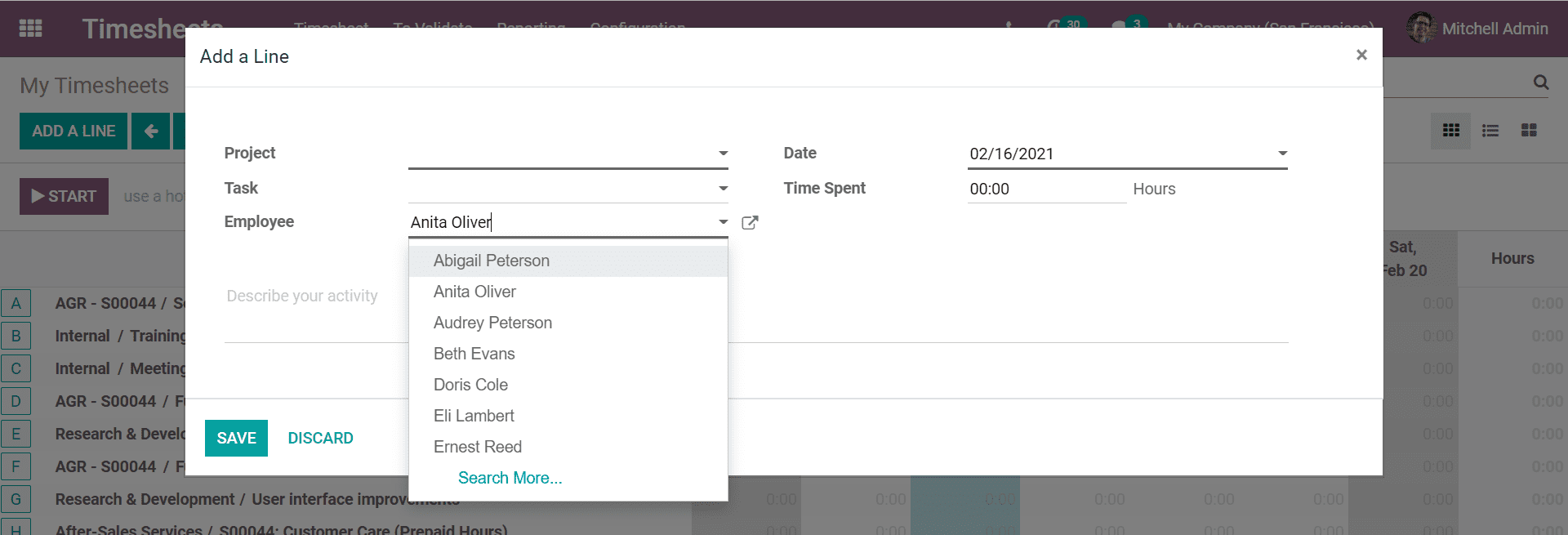This screenshot has height=535, width=1568.
Task: Click Mitchell Admin user menu
Action: tap(1477, 29)
